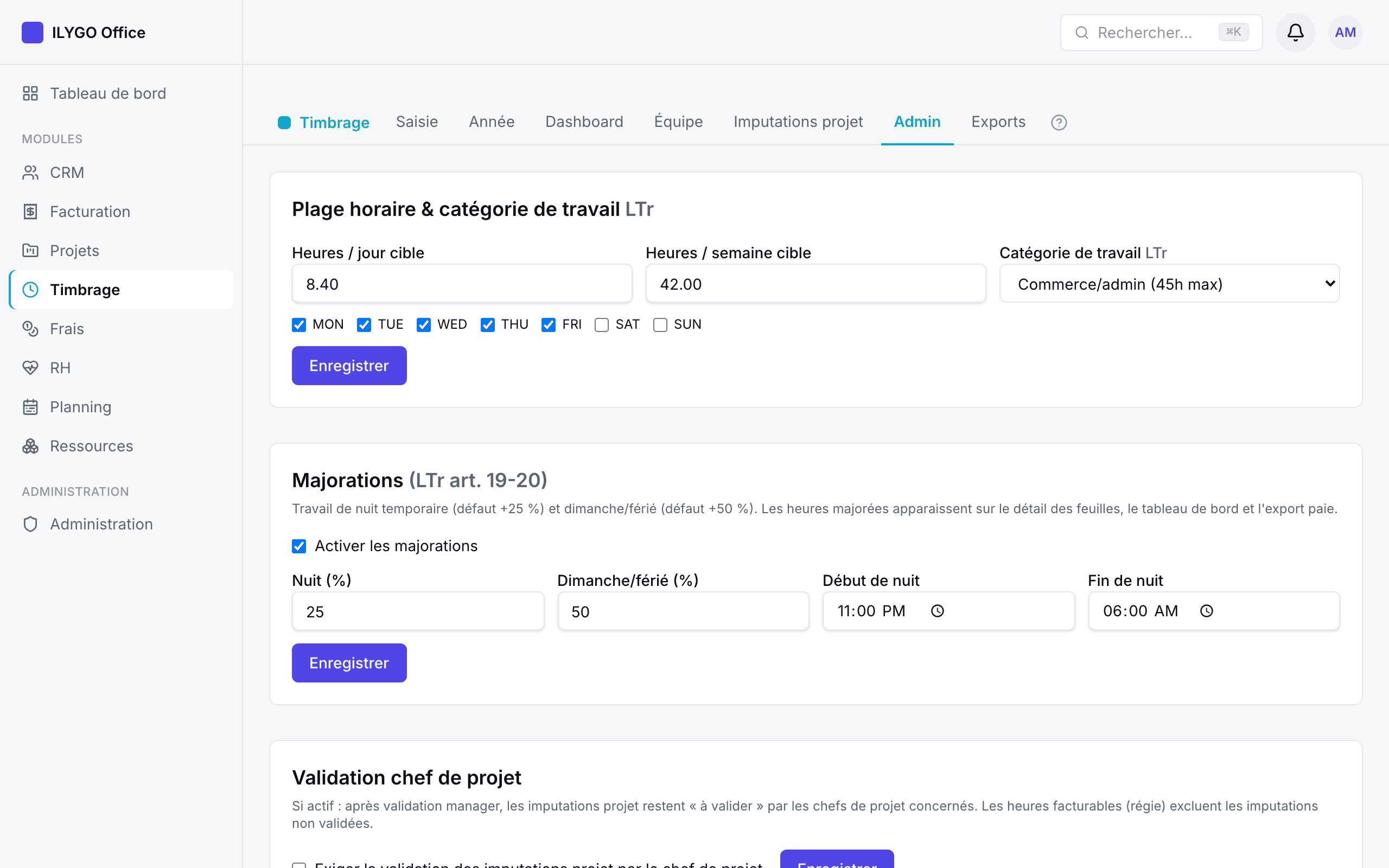Enable the SAT workday checkbox

tap(602, 325)
